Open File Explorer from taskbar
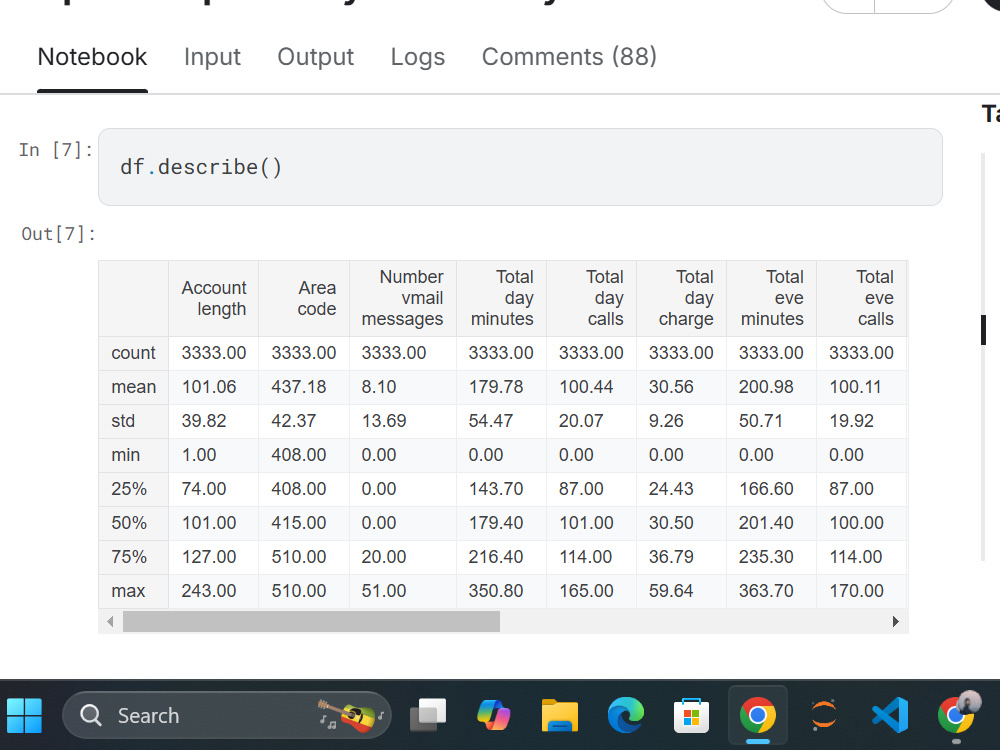This screenshot has height=750, width=1000. tap(560, 715)
